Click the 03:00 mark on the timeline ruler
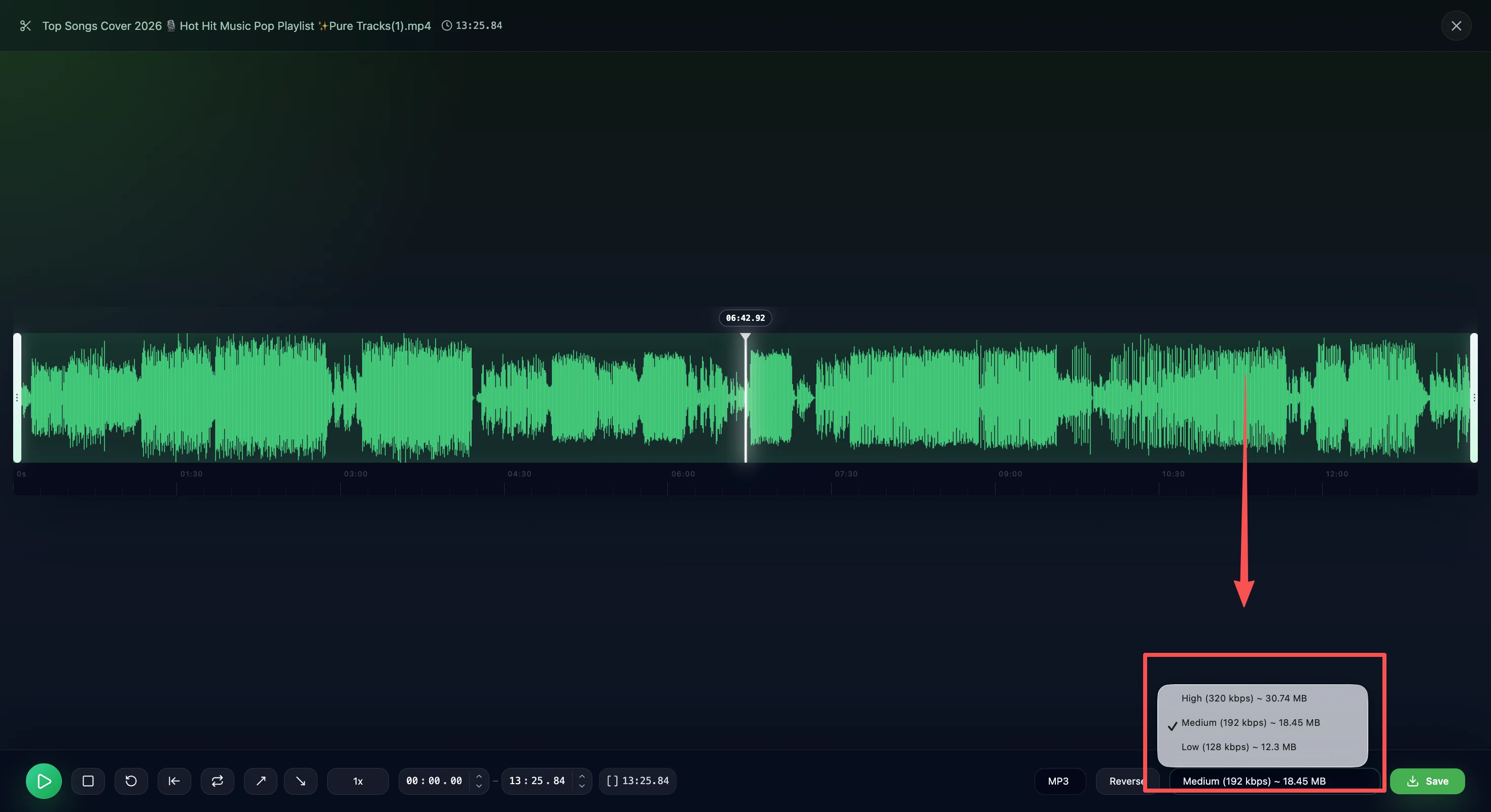 coord(356,473)
